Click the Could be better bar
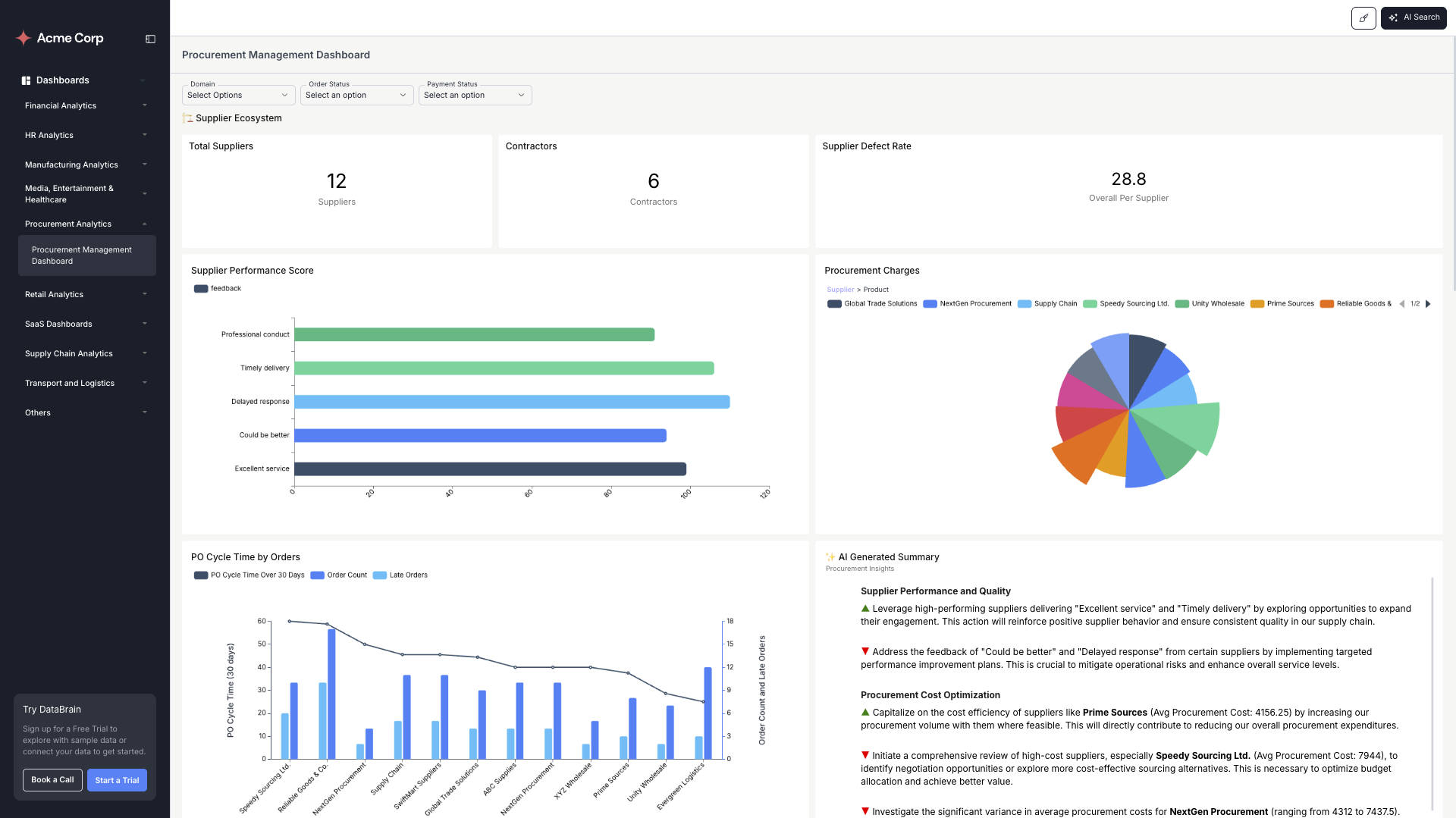 (481, 436)
